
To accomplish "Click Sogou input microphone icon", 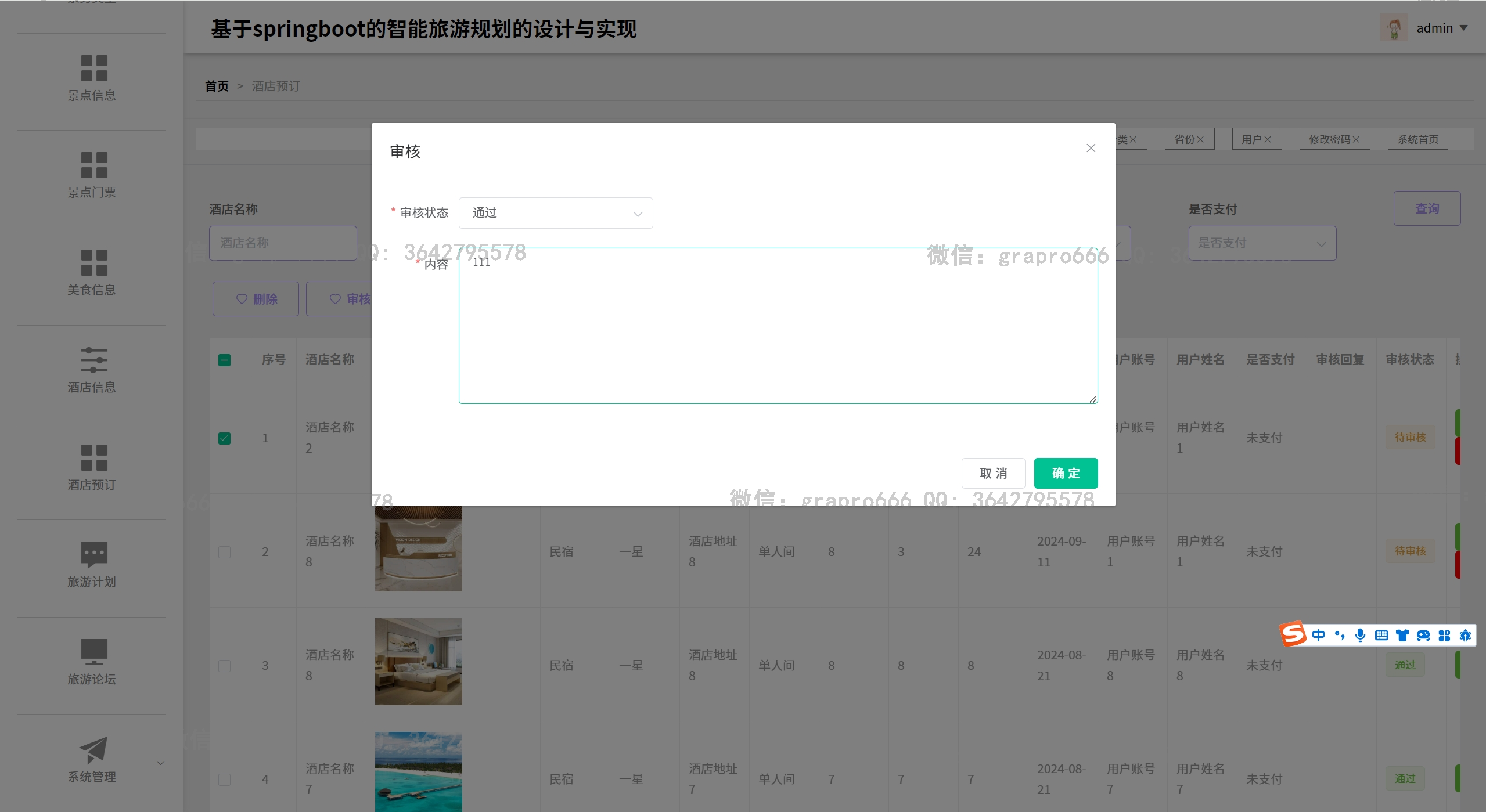I will coord(1360,635).
